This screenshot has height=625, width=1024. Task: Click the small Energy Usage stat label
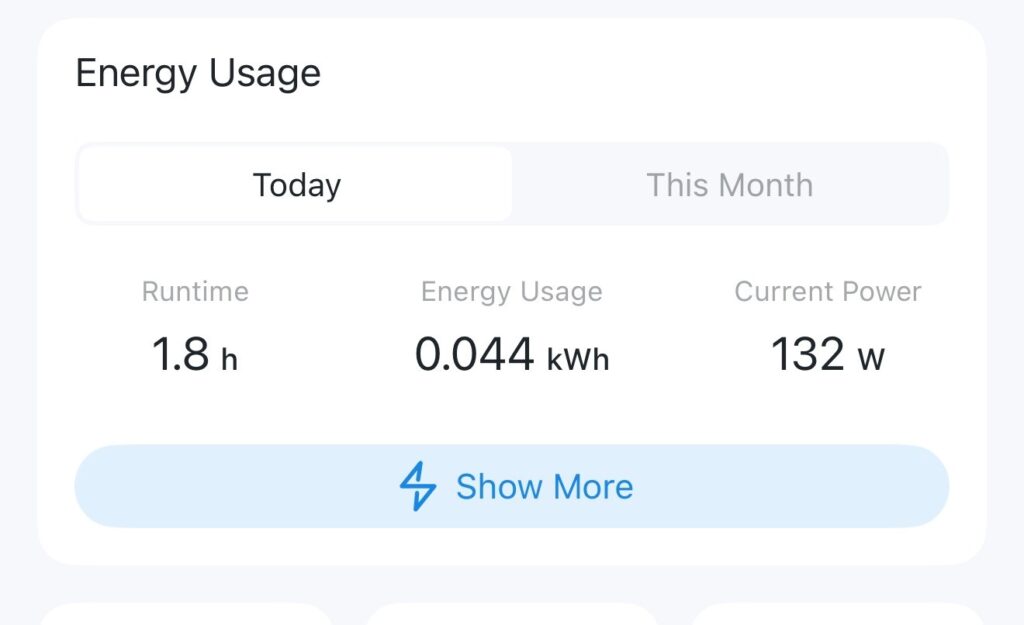[x=511, y=292]
